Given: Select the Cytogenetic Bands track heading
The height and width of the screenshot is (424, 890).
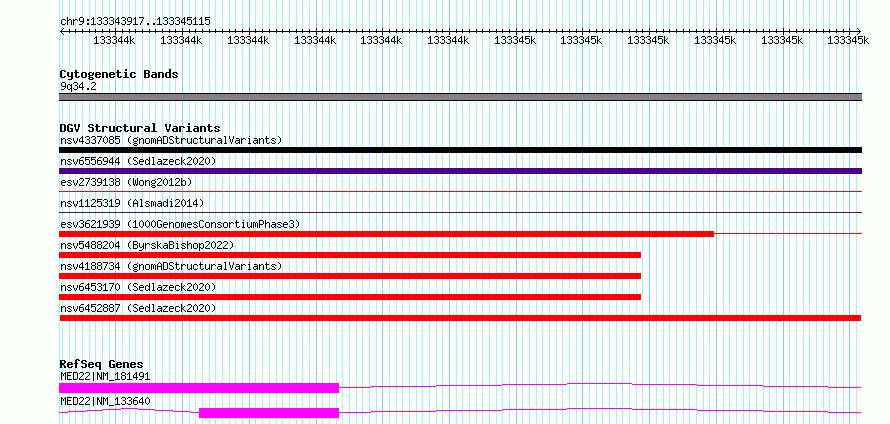Looking at the screenshot, I should click(x=119, y=74).
